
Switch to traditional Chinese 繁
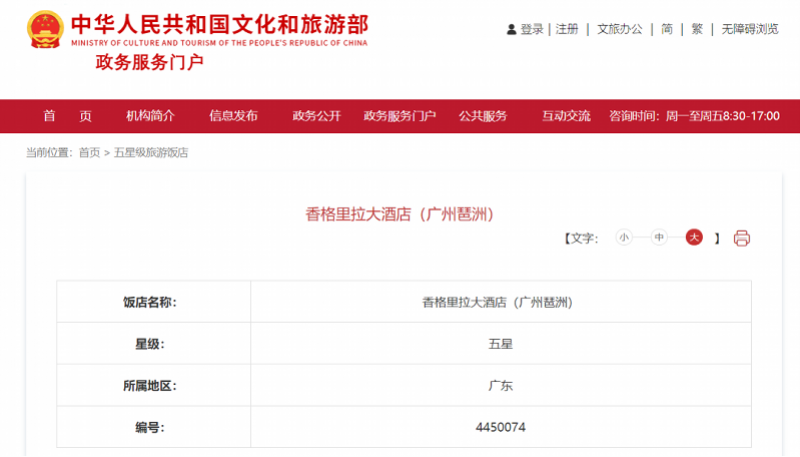(697, 29)
